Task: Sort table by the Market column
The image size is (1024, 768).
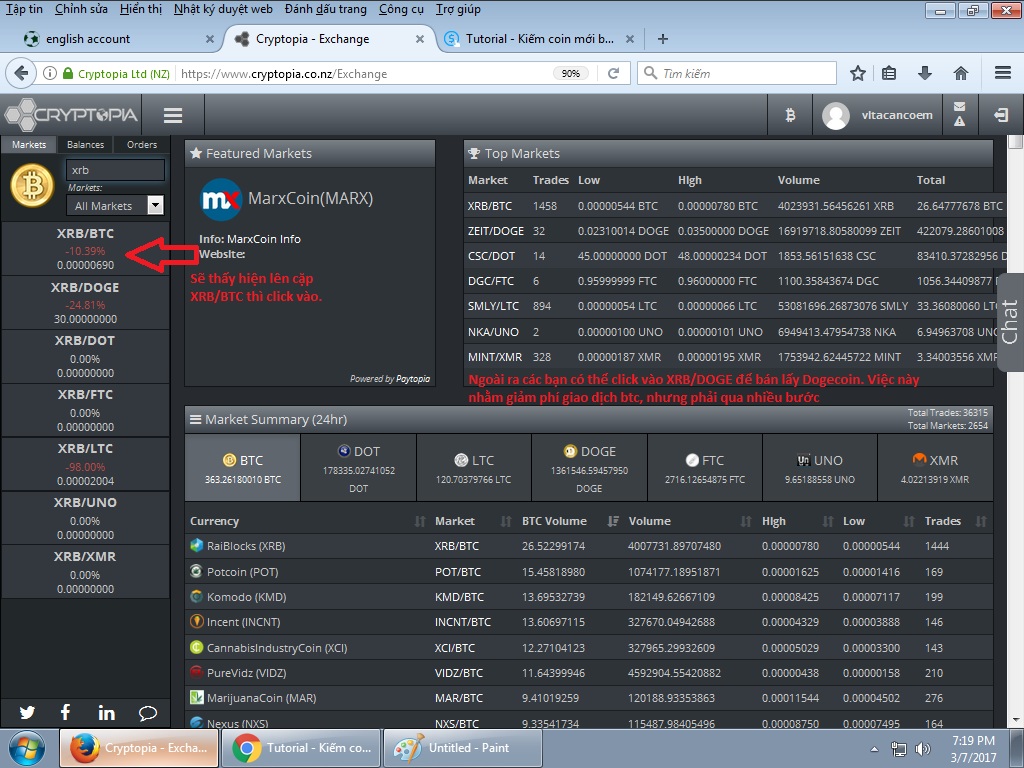Action: tap(473, 521)
